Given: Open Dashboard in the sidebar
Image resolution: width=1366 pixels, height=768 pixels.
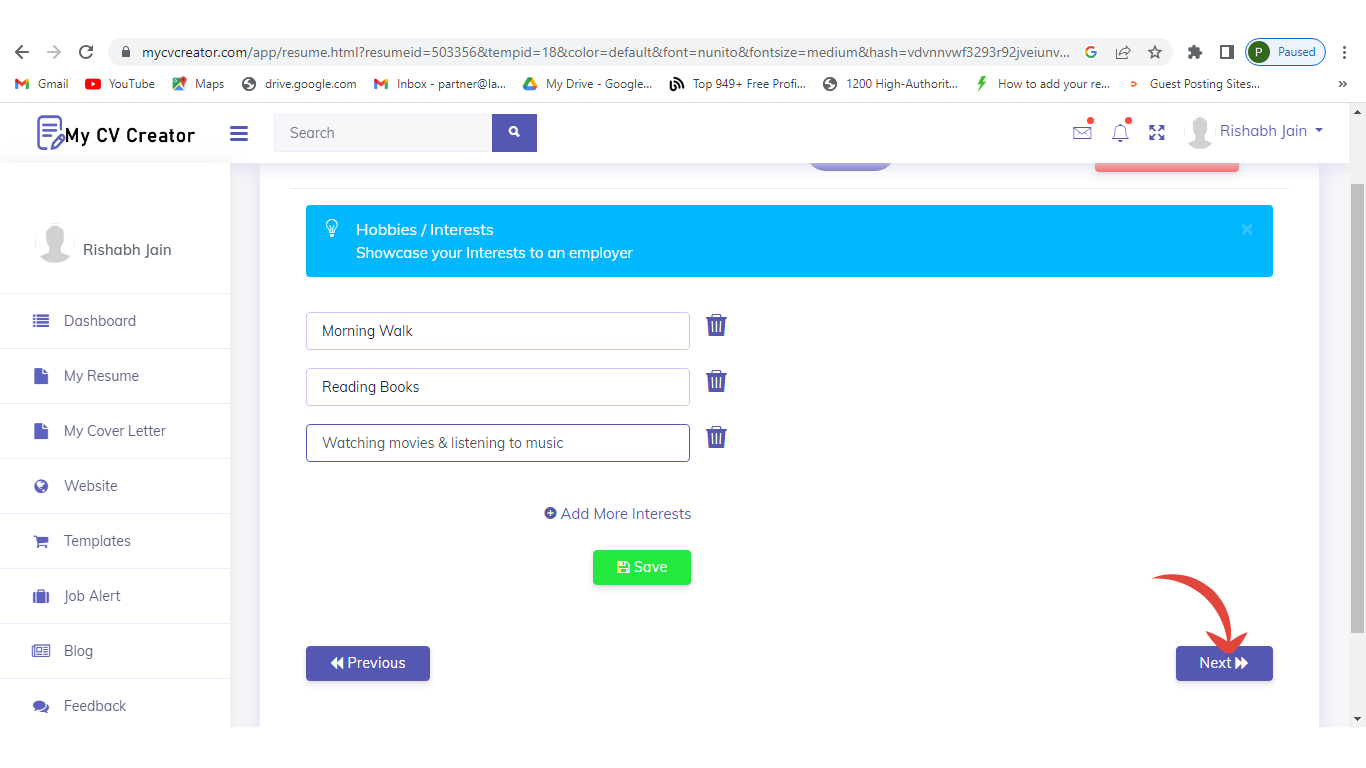Looking at the screenshot, I should [x=100, y=321].
